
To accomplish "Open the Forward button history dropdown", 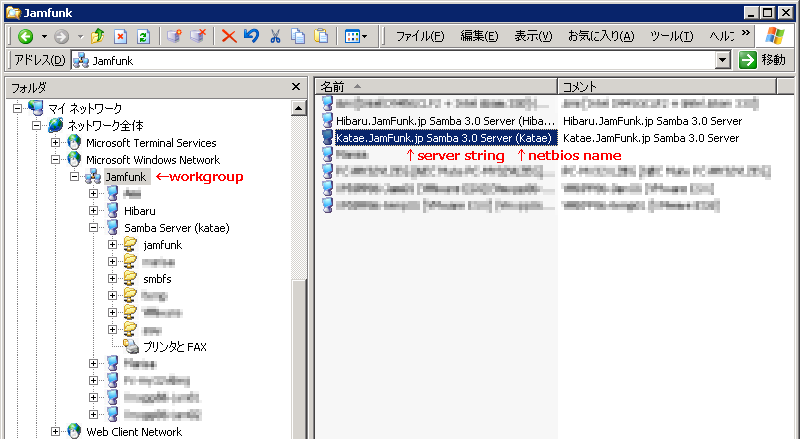I will pos(80,36).
